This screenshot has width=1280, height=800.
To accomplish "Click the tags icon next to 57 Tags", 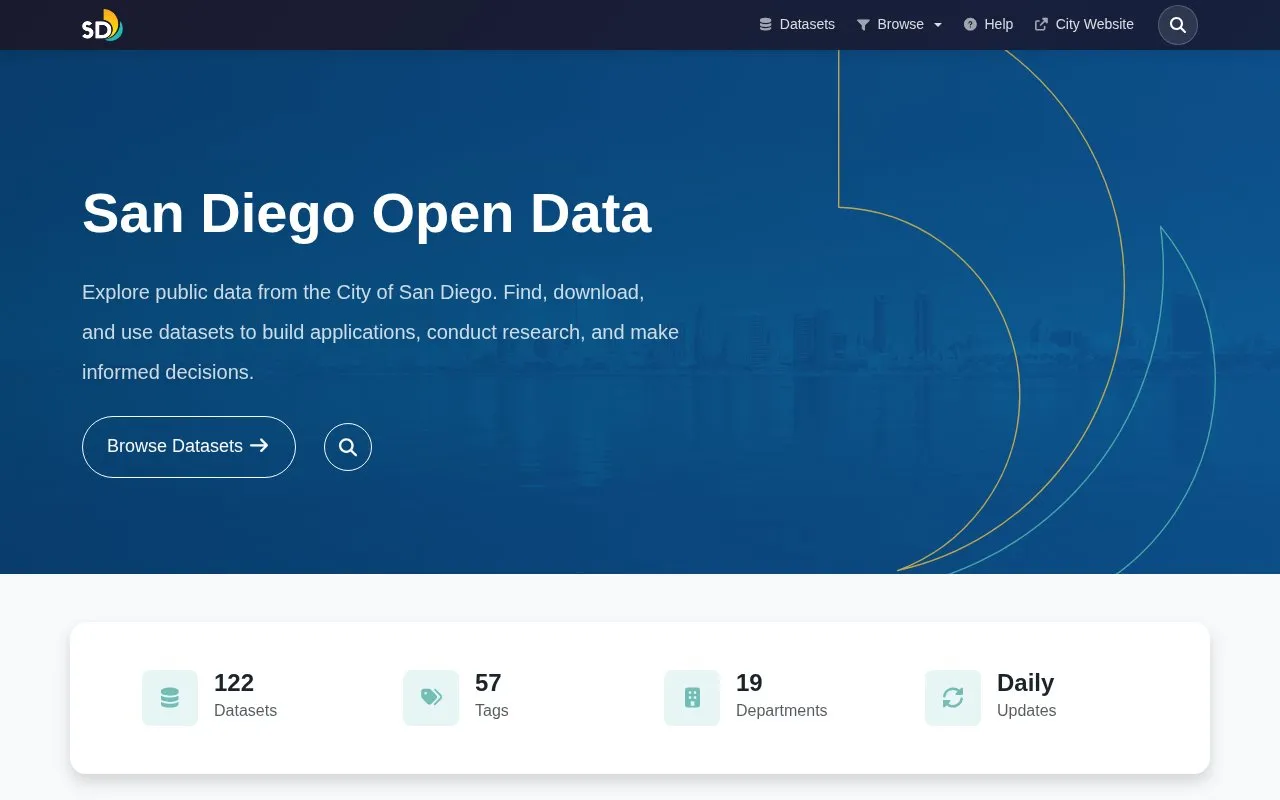I will [431, 698].
